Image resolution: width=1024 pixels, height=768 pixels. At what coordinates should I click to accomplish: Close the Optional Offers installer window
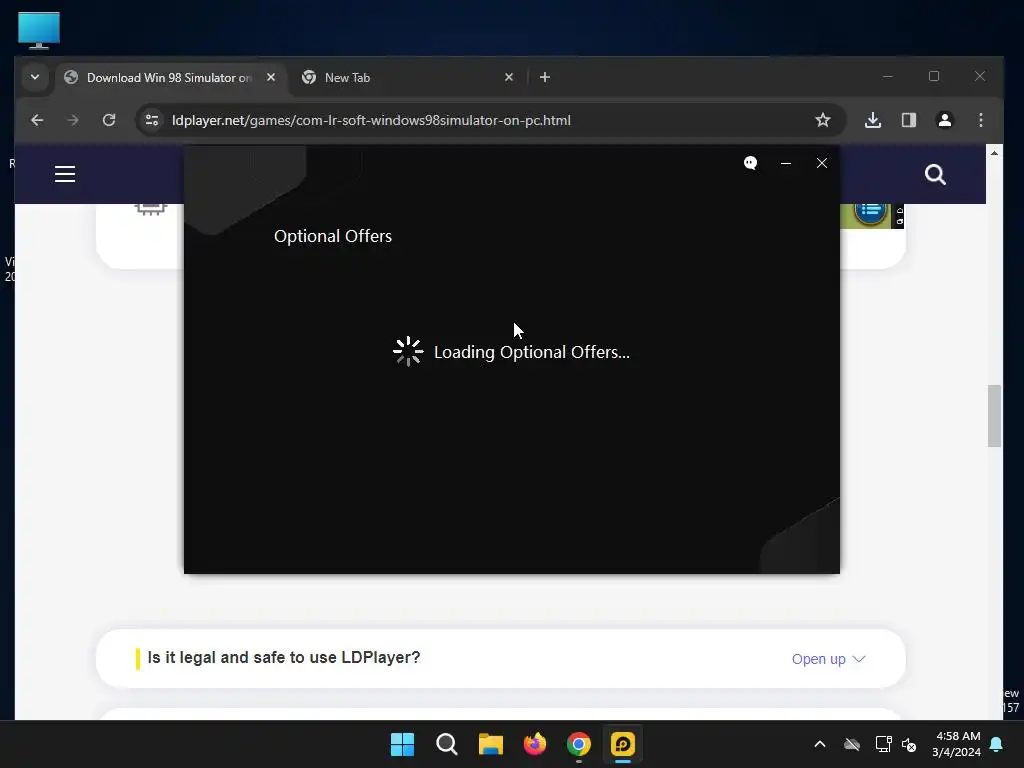(822, 163)
